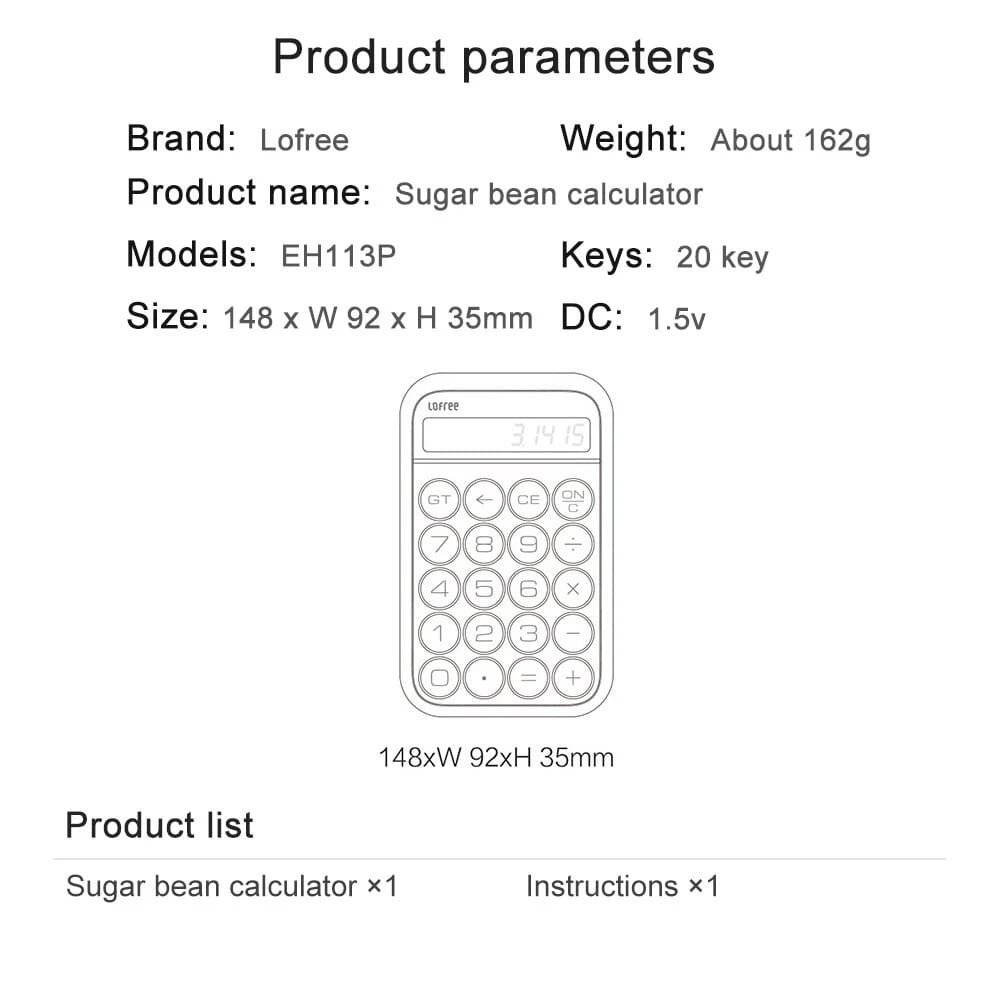Click the Product parameters heading
The height and width of the screenshot is (1000, 1000).
tap(494, 56)
